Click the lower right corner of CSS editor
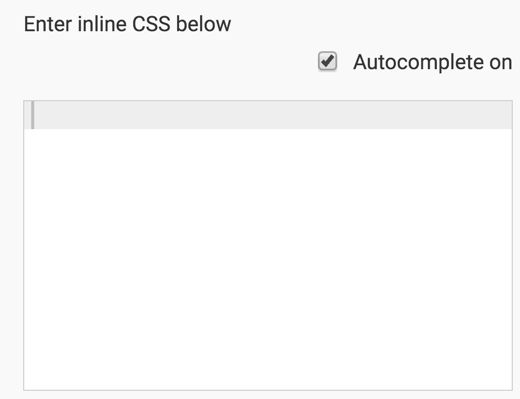Screen dimensions: 520x399 point(505,383)
